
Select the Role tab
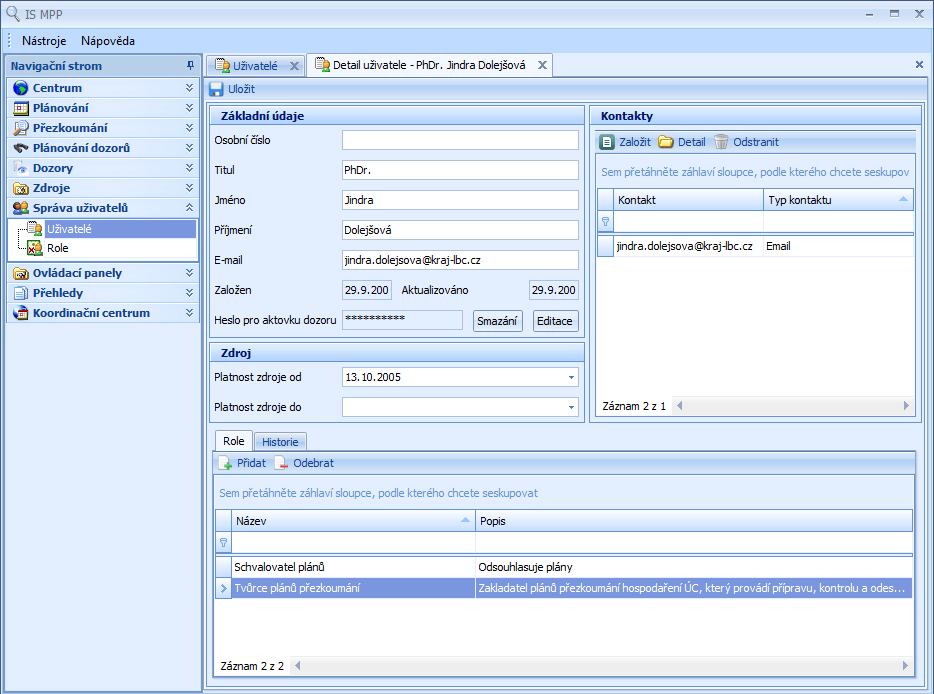[x=234, y=441]
